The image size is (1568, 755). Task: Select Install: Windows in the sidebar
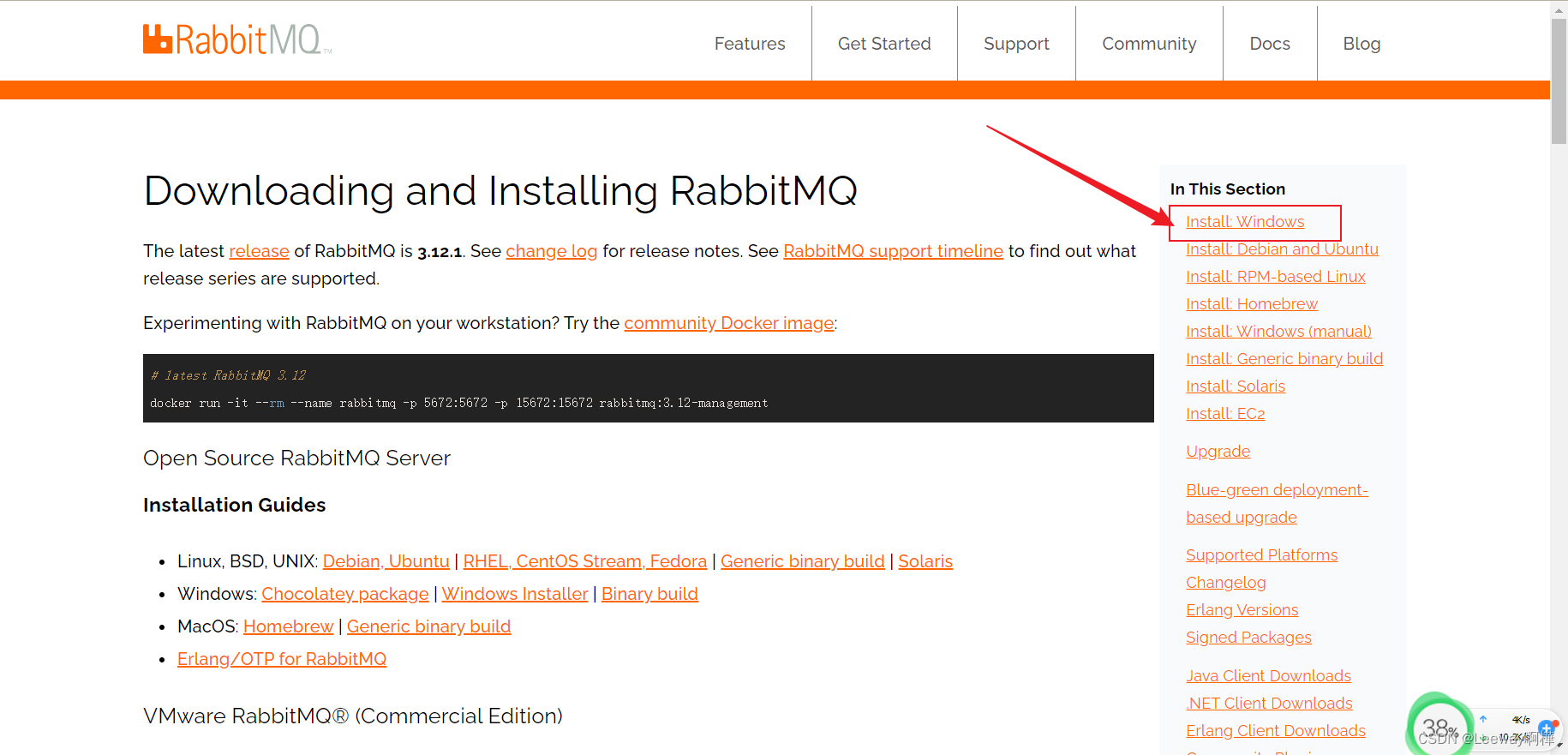tap(1245, 222)
